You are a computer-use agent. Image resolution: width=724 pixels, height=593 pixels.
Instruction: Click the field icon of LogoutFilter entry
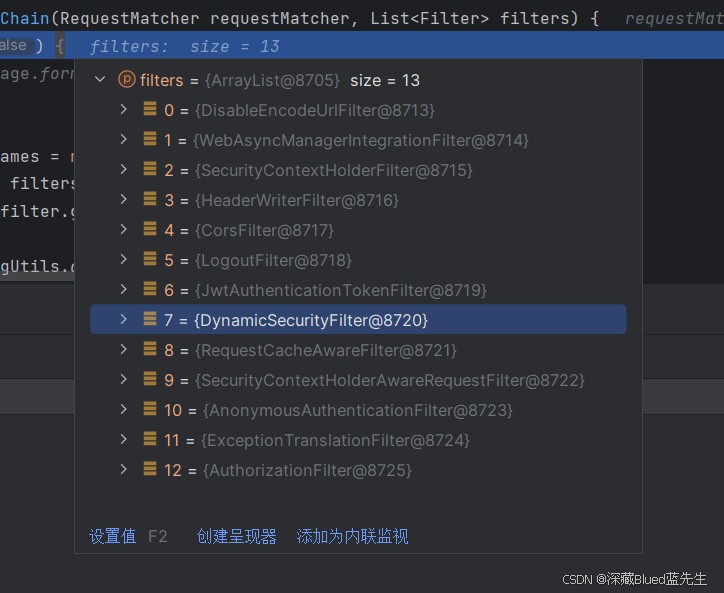tap(150, 259)
